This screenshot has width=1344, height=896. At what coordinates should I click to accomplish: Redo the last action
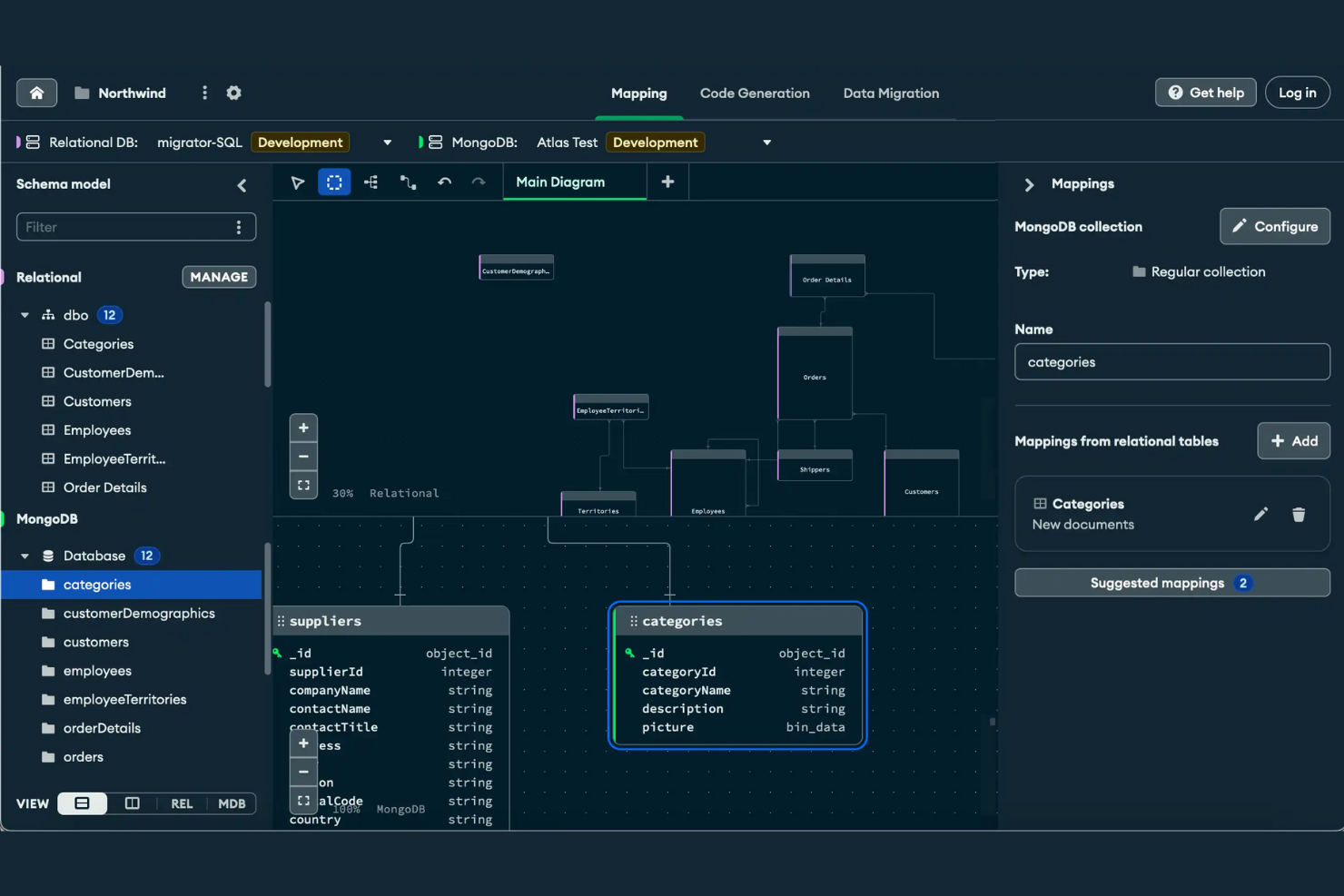[x=479, y=182]
